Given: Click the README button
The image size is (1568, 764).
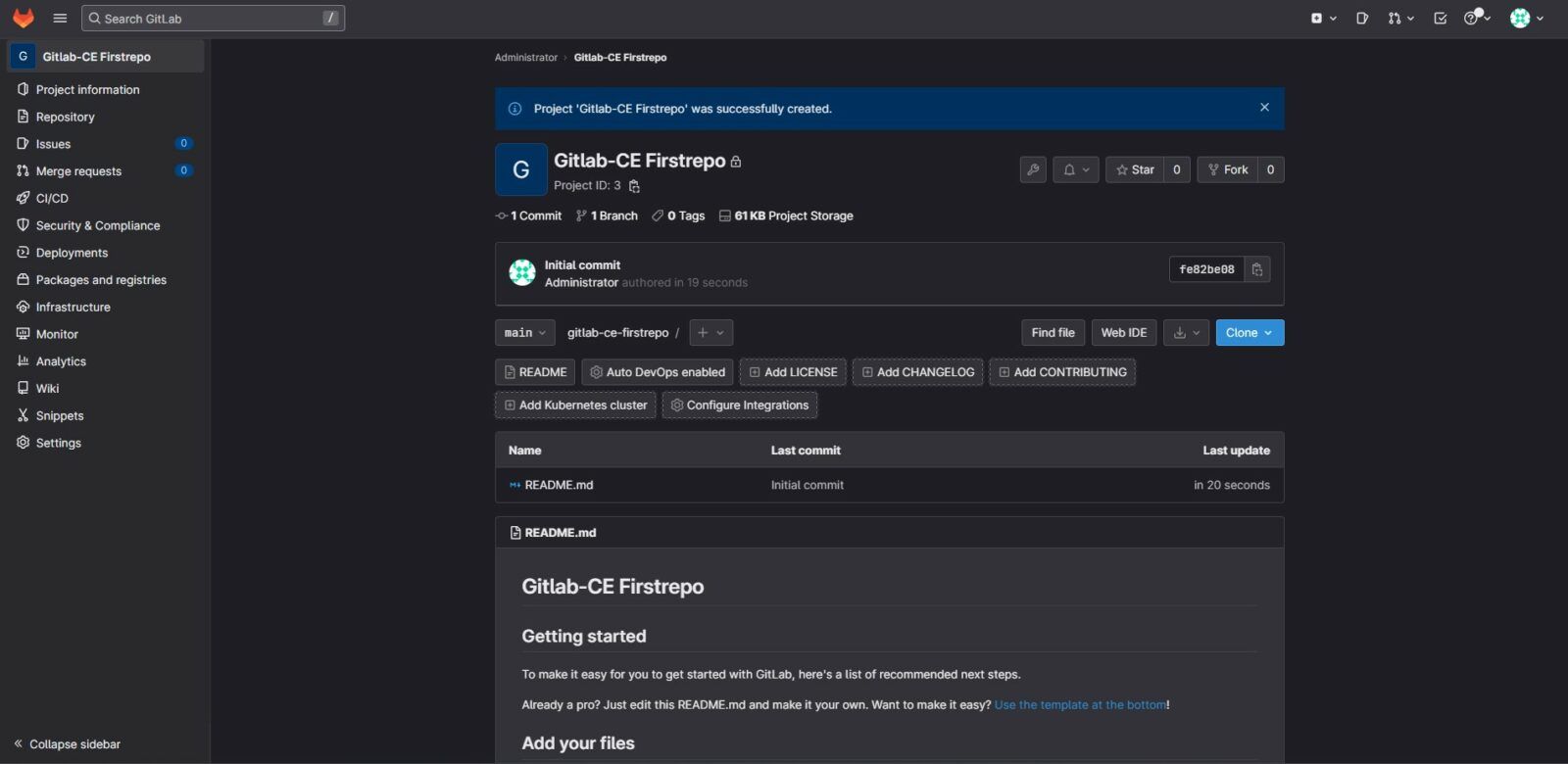Looking at the screenshot, I should pos(535,372).
